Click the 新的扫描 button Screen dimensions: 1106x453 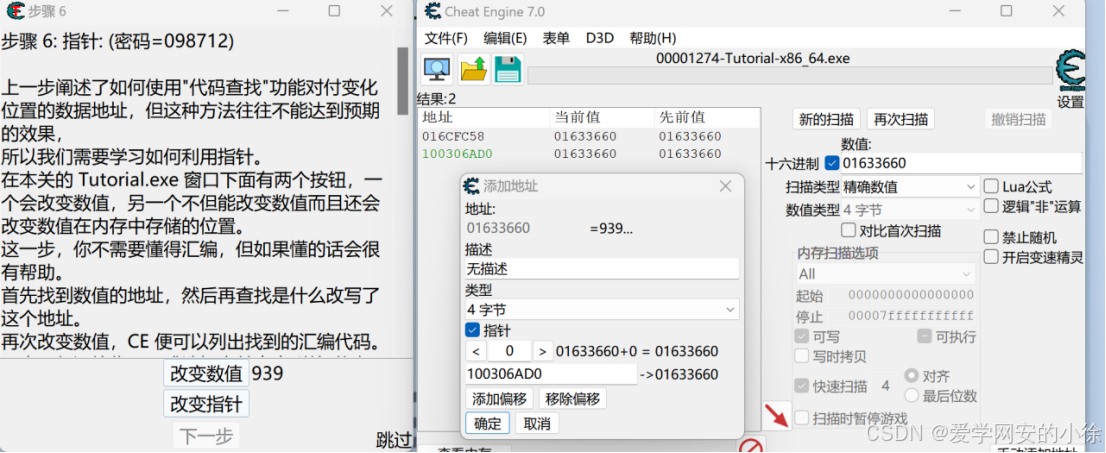(x=826, y=119)
